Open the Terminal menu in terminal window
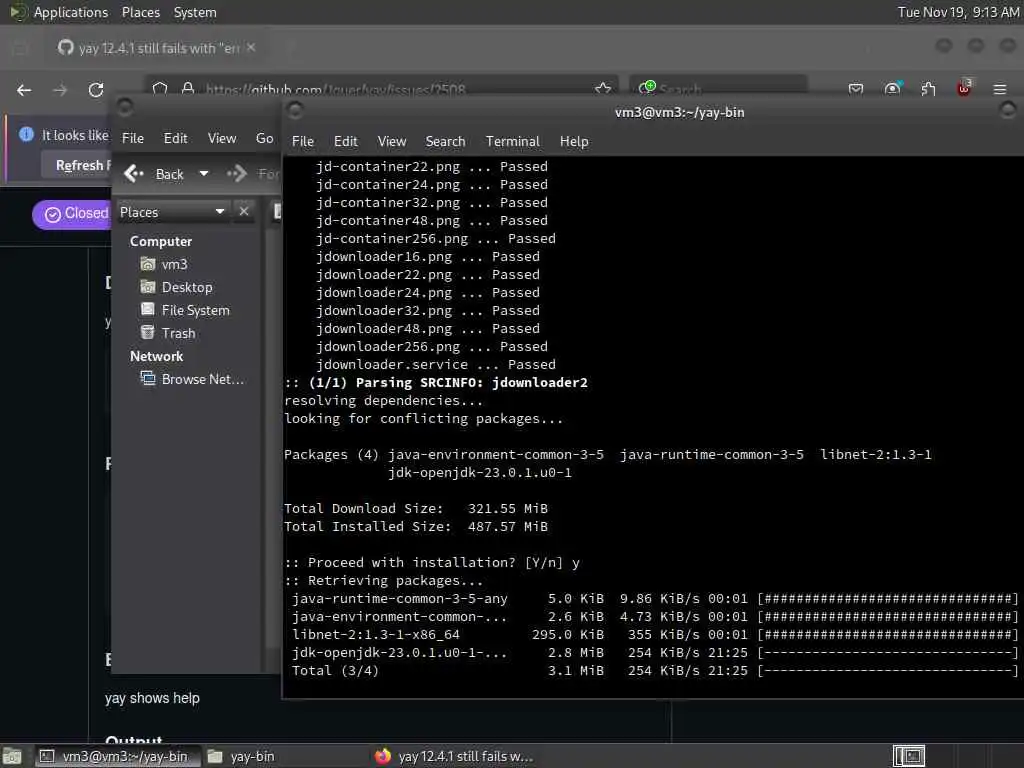Viewport: 1024px width, 768px height. pyautogui.click(x=513, y=142)
